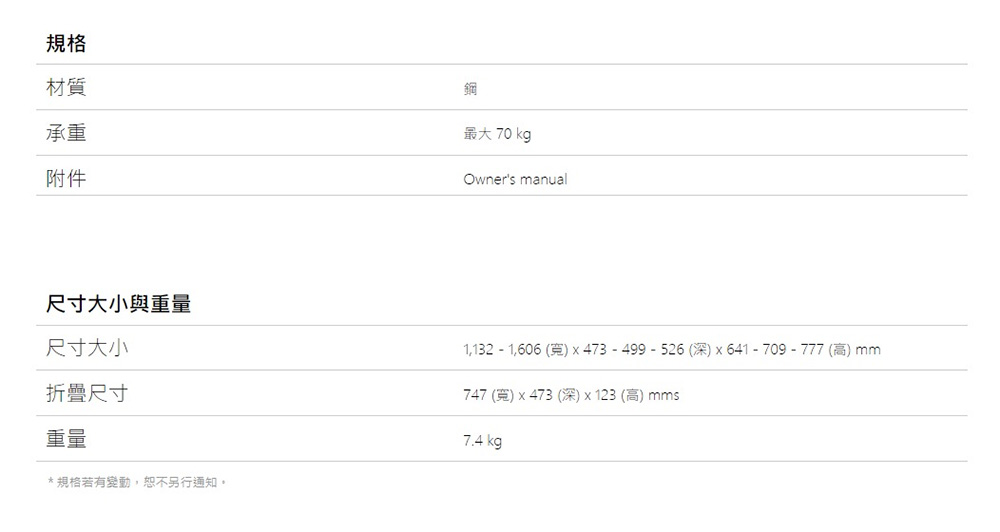Select the 折疊尺寸 row label

click(x=87, y=394)
